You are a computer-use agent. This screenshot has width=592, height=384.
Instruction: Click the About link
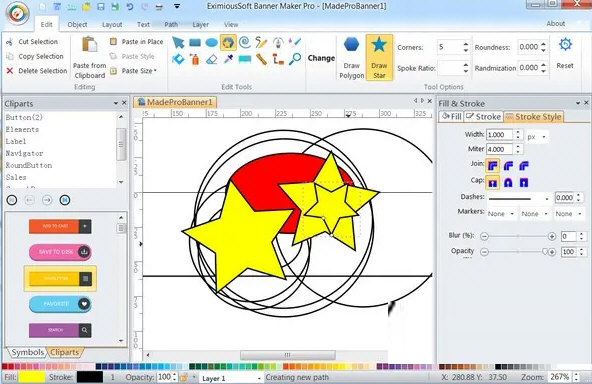[556, 23]
